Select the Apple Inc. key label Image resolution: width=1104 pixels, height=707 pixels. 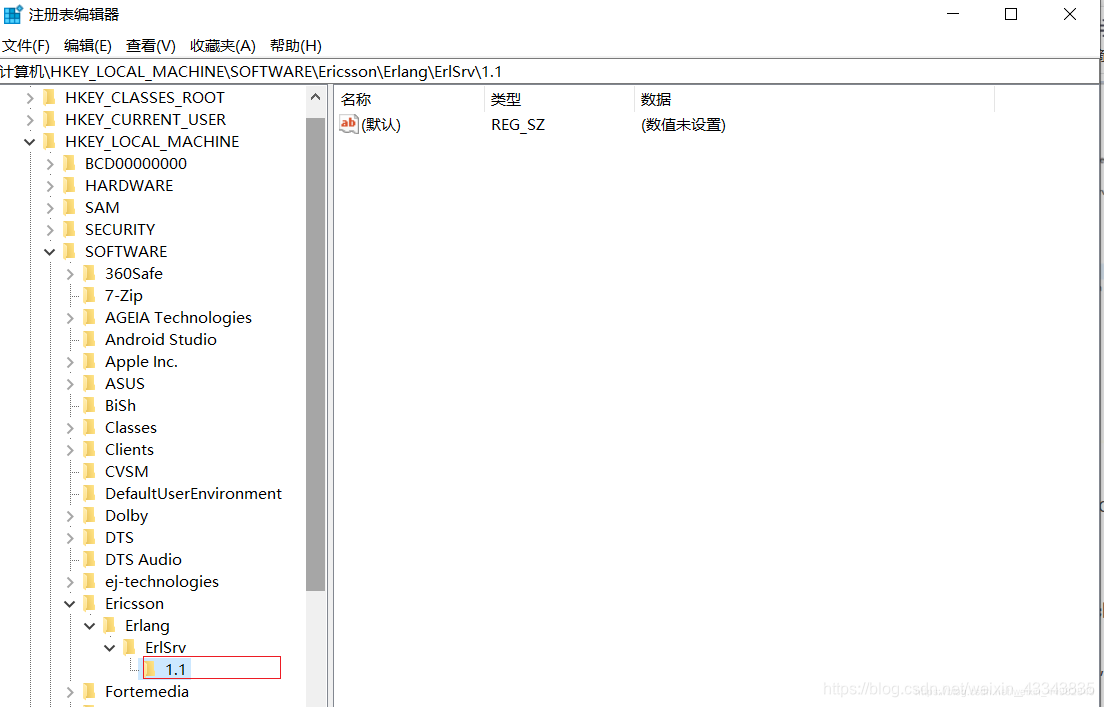click(x=141, y=361)
